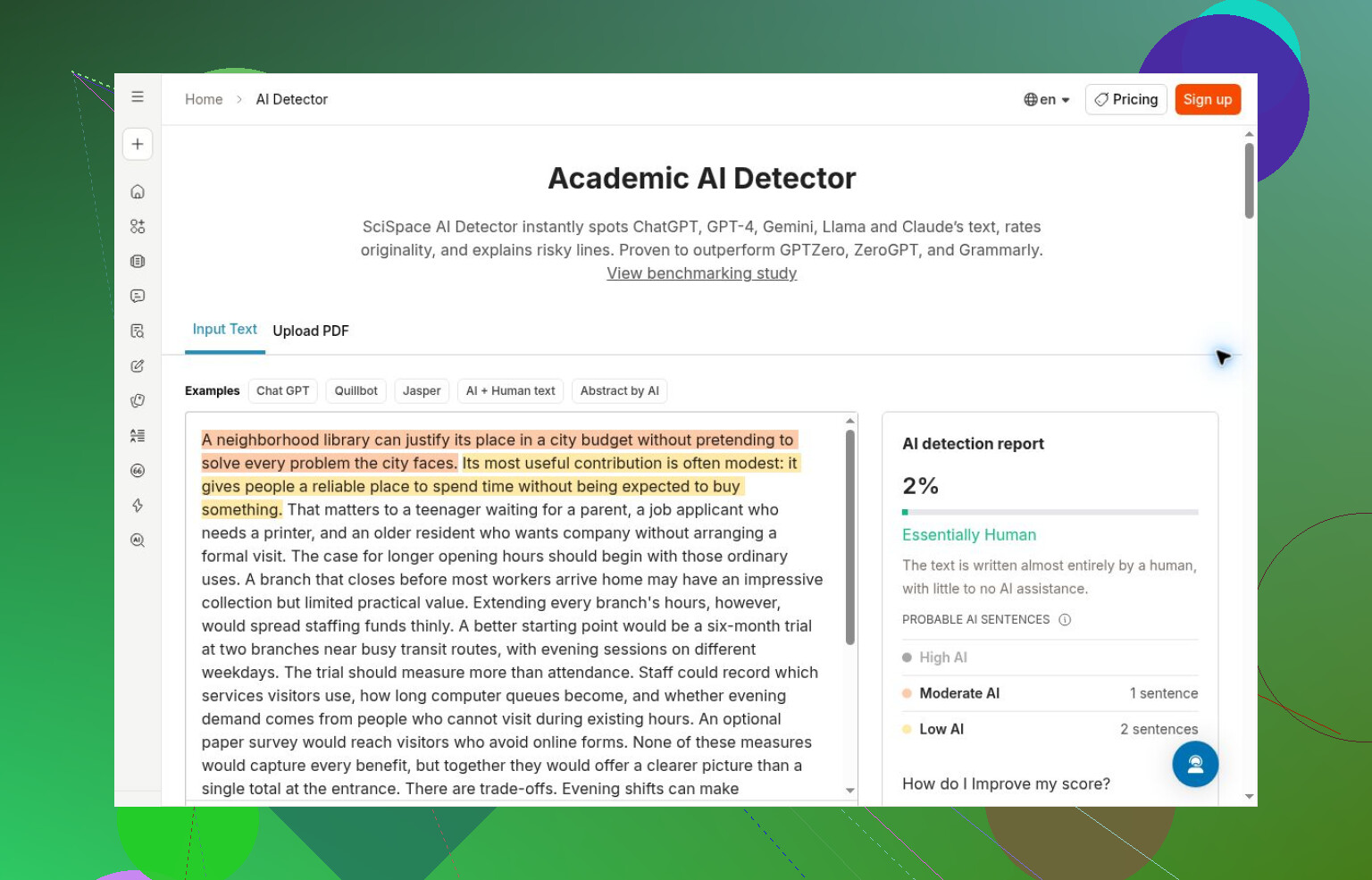The image size is (1372, 880).
Task: Load the Abstract by AI example
Action: pos(620,390)
